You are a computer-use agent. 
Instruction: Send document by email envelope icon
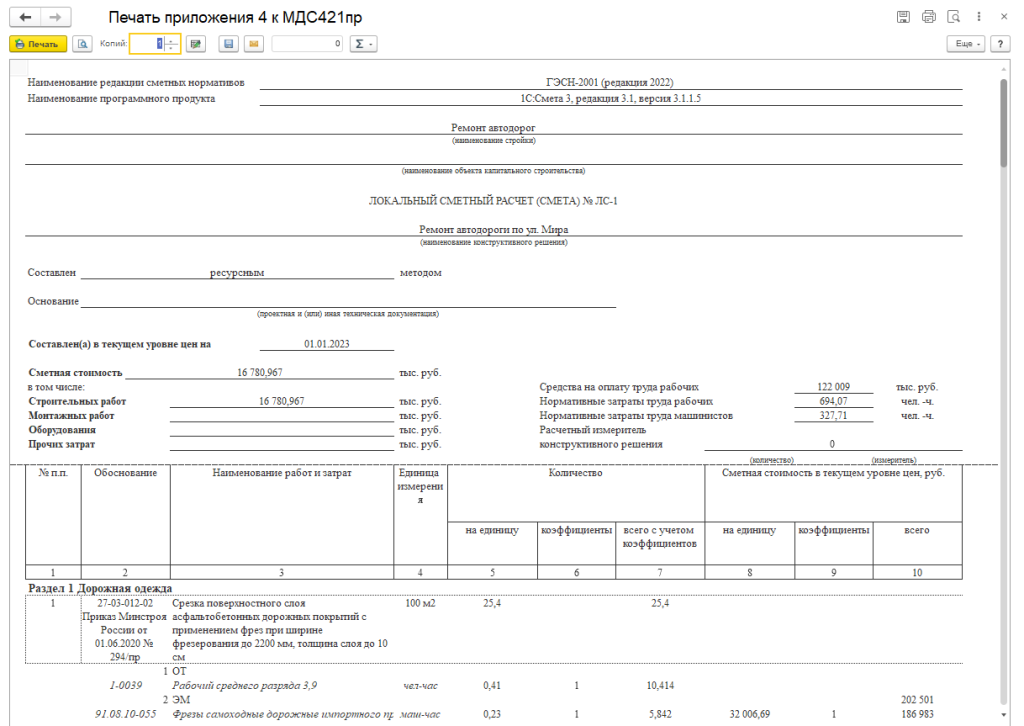click(x=253, y=44)
